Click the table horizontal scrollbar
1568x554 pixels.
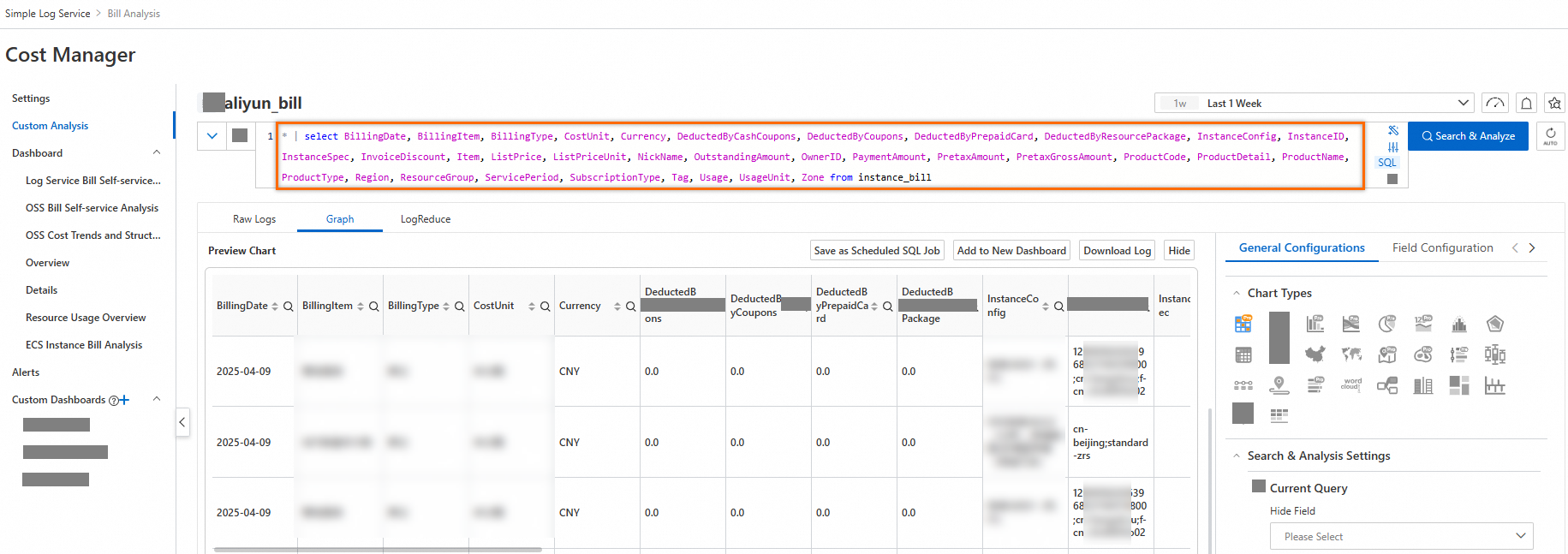tap(378, 550)
